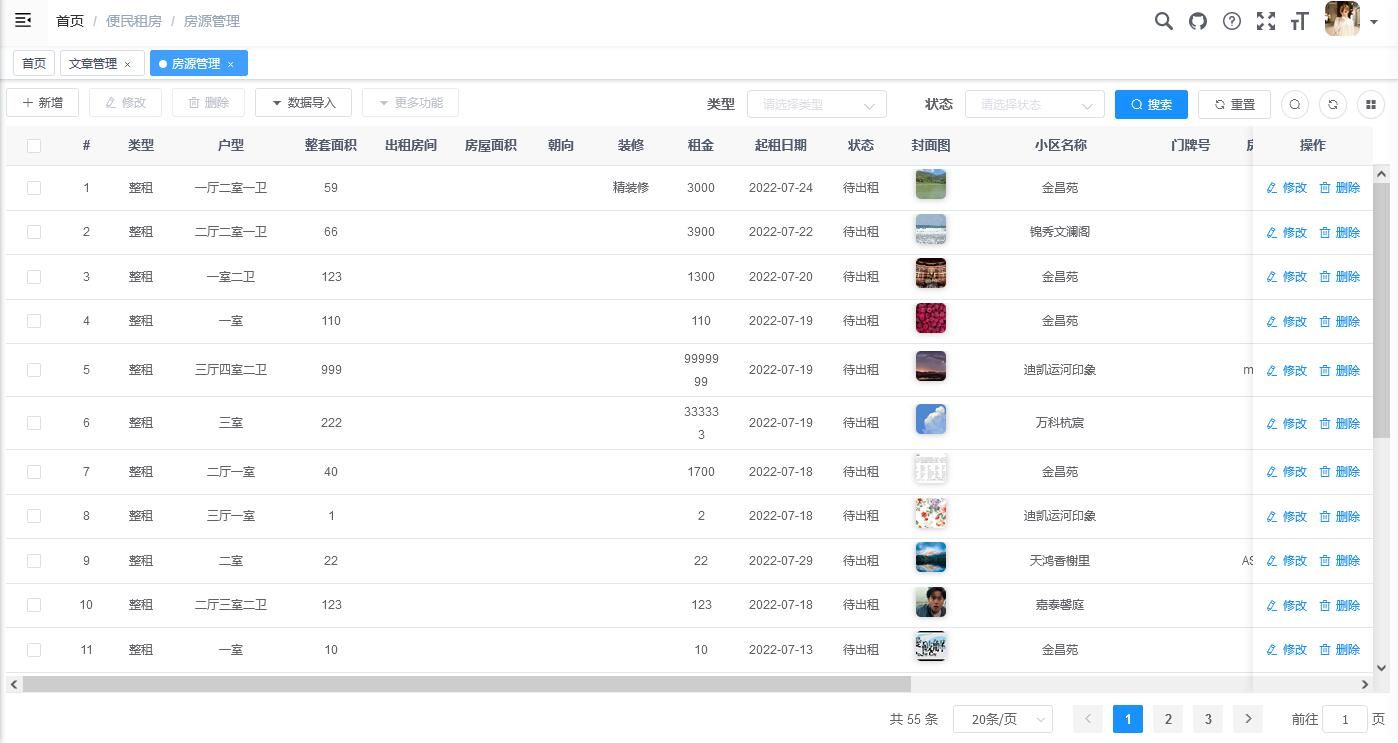Go to page 2
This screenshot has height=743, width=1398.
coord(1168,719)
